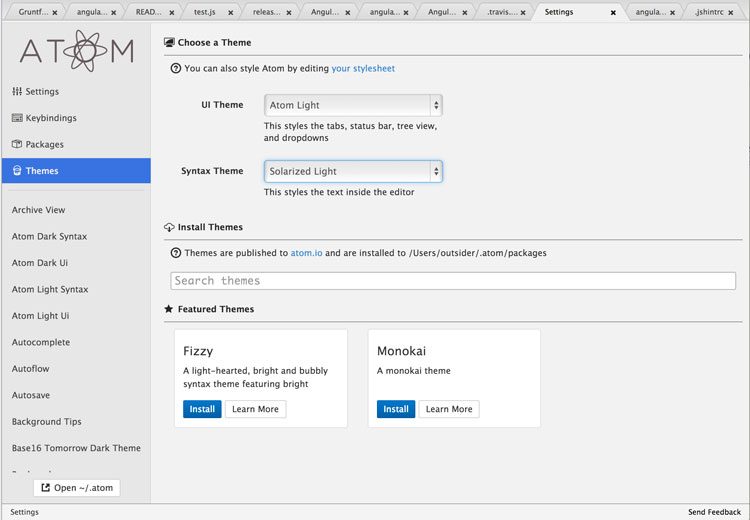Click the Atom logo
750x520 pixels.
click(x=77, y=51)
